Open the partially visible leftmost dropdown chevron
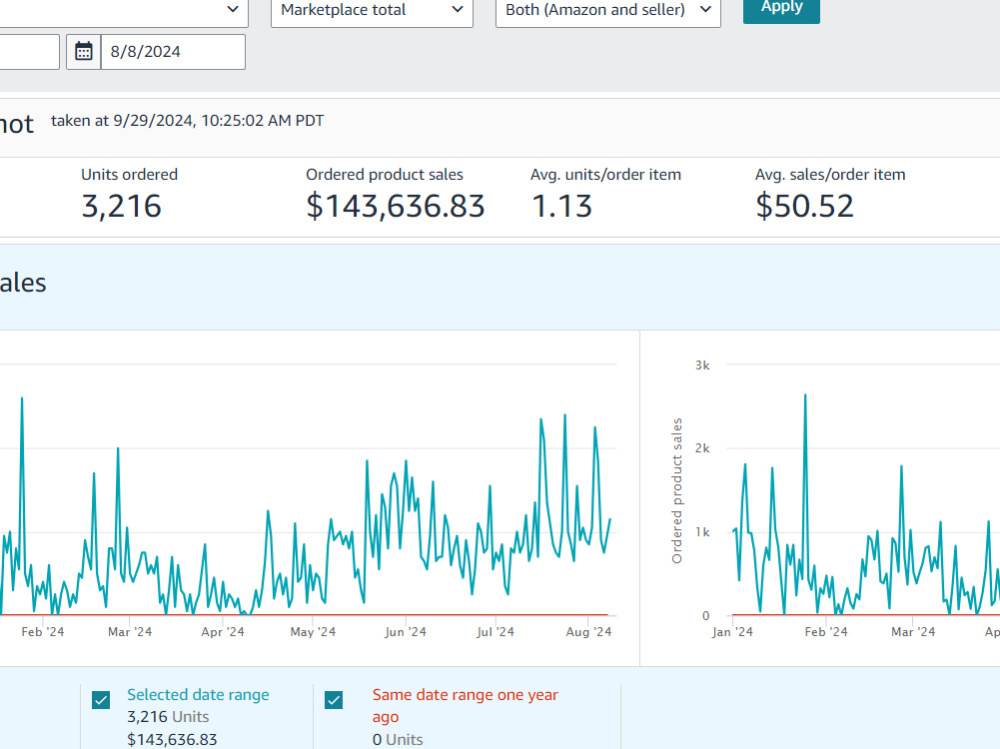 coord(233,10)
